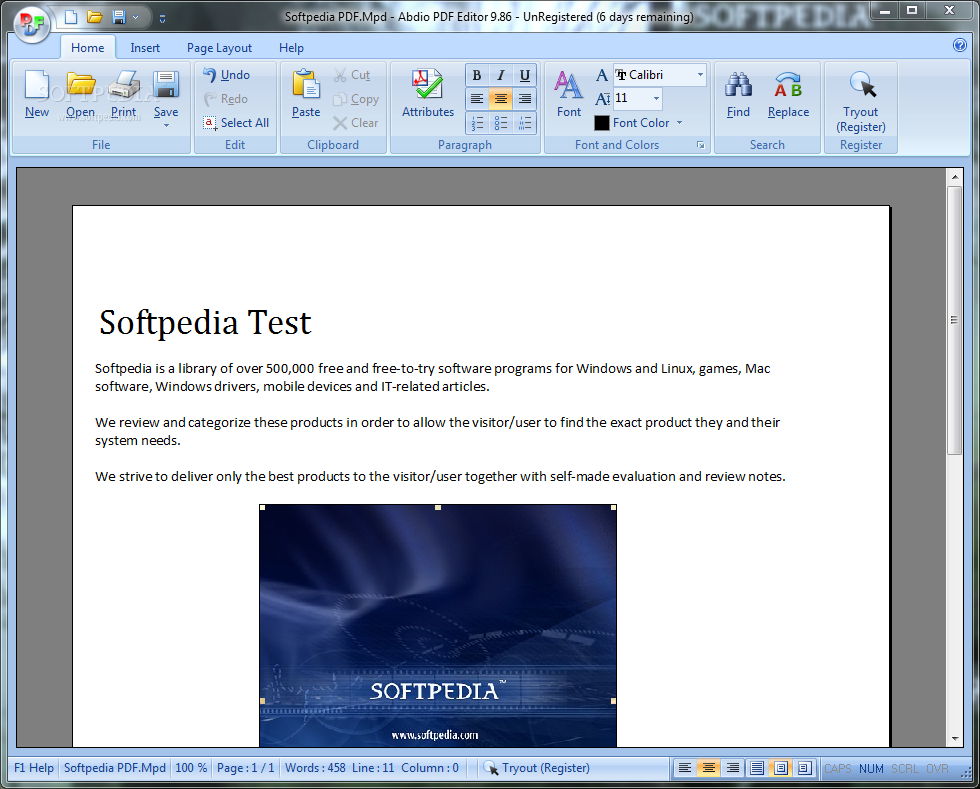
Task: Align paragraph right in the ribbon
Action: 524,99
